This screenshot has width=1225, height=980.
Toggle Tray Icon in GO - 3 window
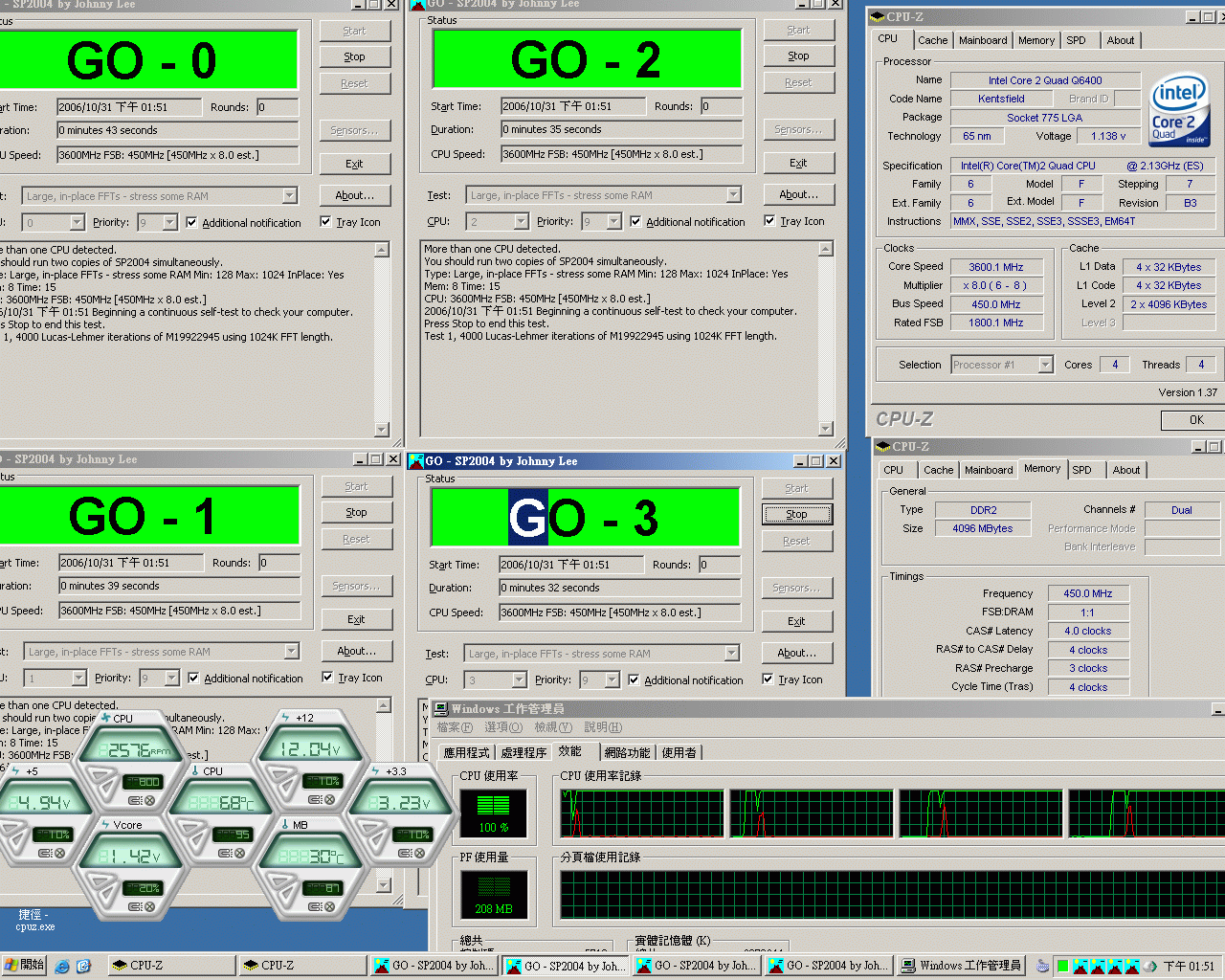click(768, 679)
